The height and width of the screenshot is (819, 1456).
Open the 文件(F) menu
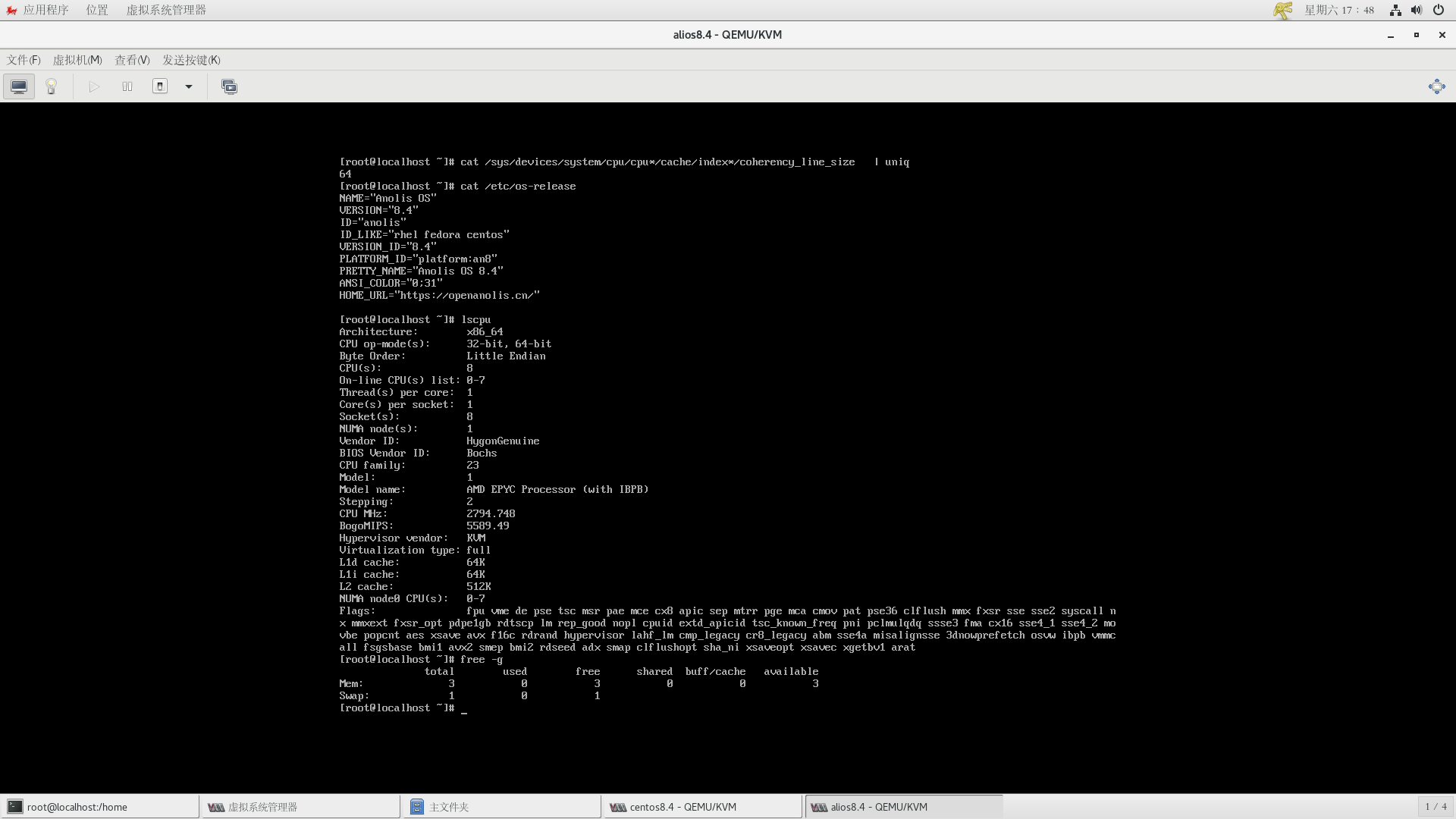tap(24, 60)
